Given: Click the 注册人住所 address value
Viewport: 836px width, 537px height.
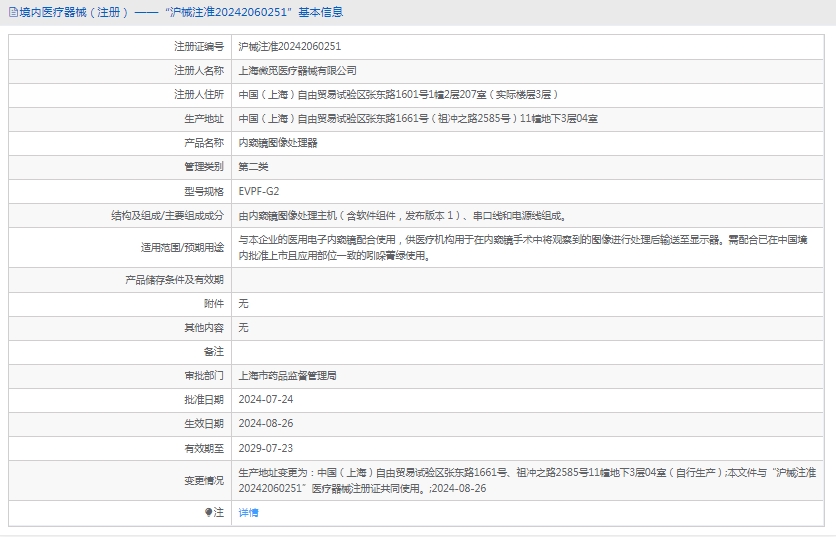Looking at the screenshot, I should (x=398, y=95).
